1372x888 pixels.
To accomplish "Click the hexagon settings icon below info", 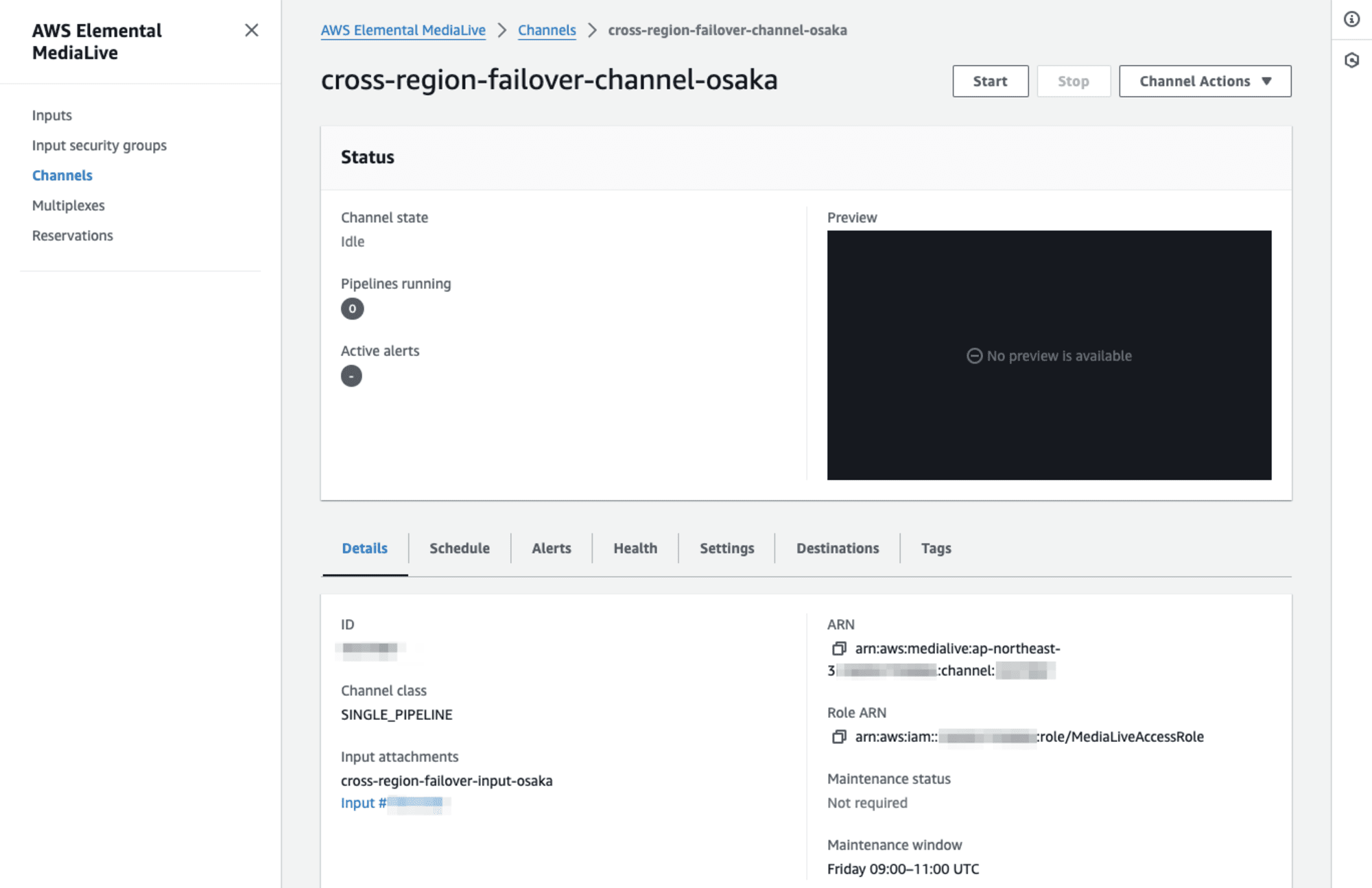I will pyautogui.click(x=1351, y=60).
